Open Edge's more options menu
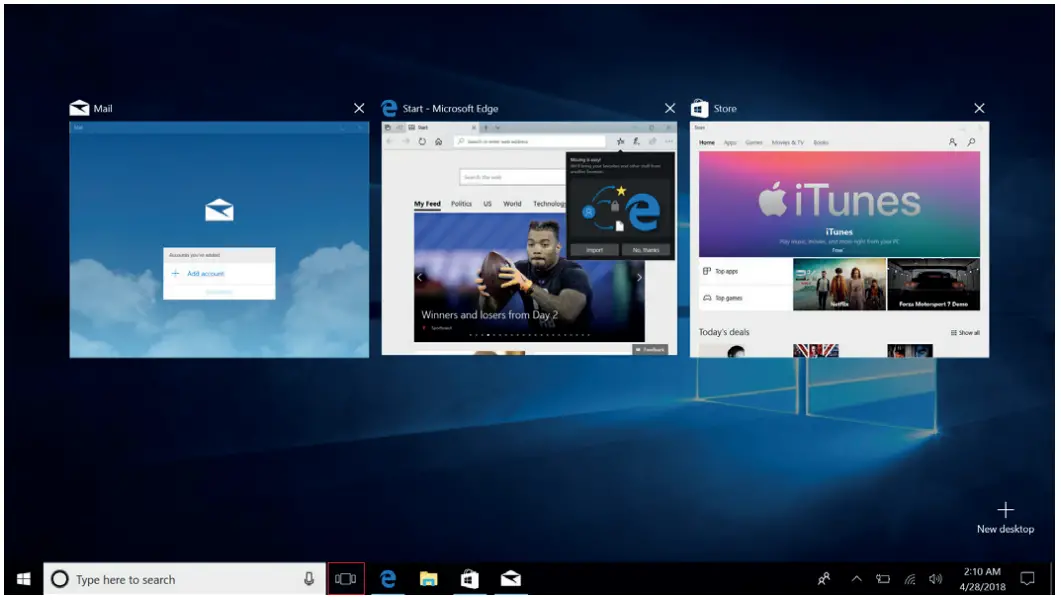Image resolution: width=1061 pixels, height=600 pixels. 668,141
